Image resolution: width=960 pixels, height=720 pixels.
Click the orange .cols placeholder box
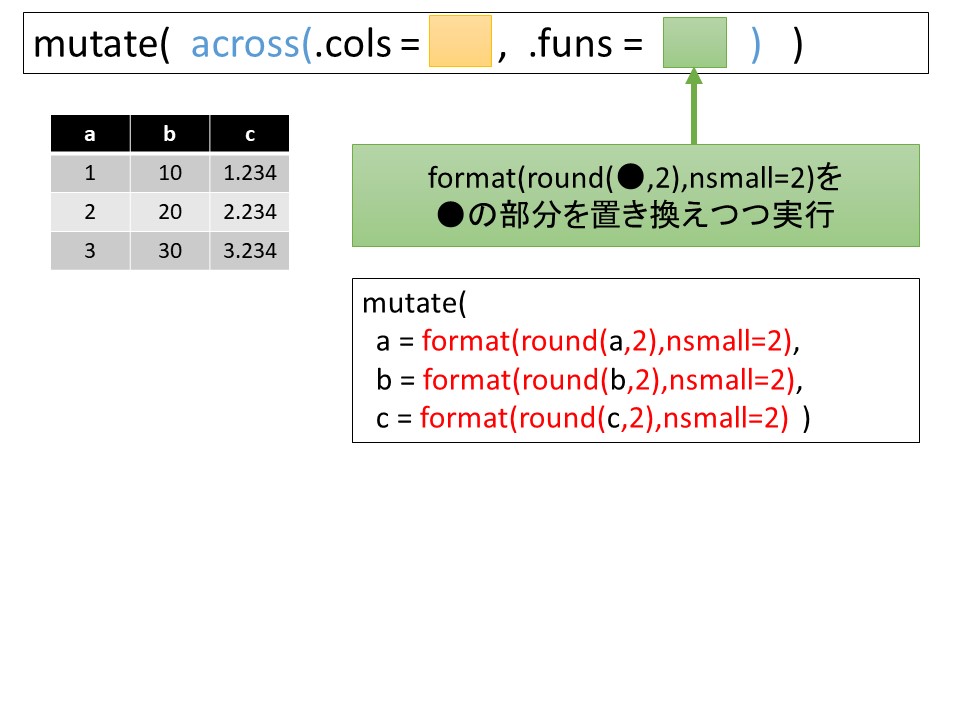tap(460, 42)
